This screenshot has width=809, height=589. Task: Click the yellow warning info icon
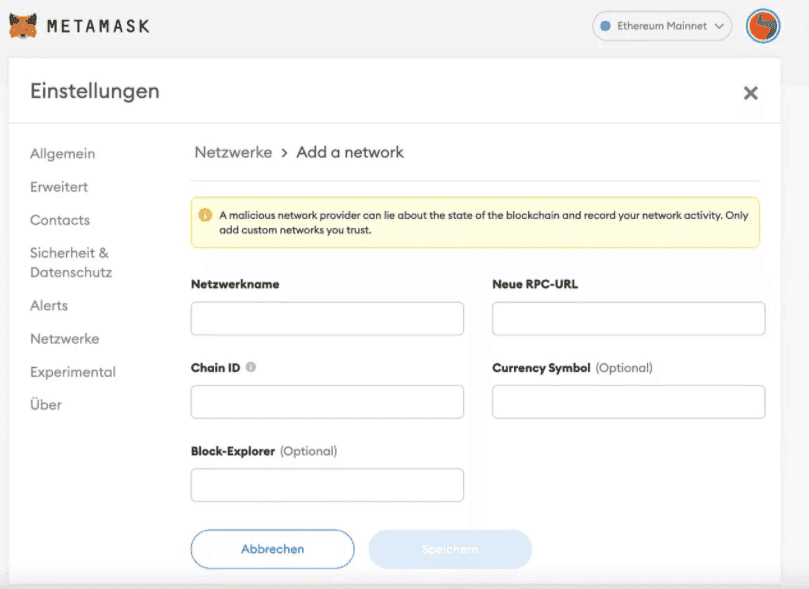pyautogui.click(x=205, y=215)
